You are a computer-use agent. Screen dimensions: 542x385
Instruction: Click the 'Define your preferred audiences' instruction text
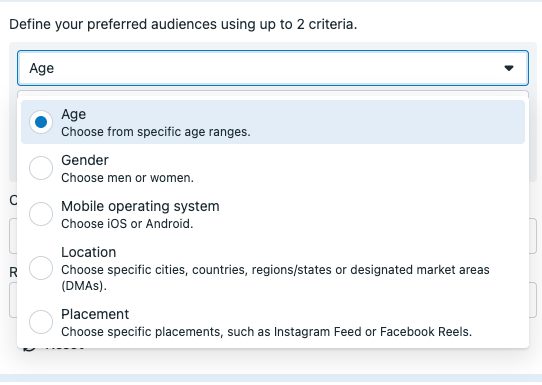tap(183, 25)
